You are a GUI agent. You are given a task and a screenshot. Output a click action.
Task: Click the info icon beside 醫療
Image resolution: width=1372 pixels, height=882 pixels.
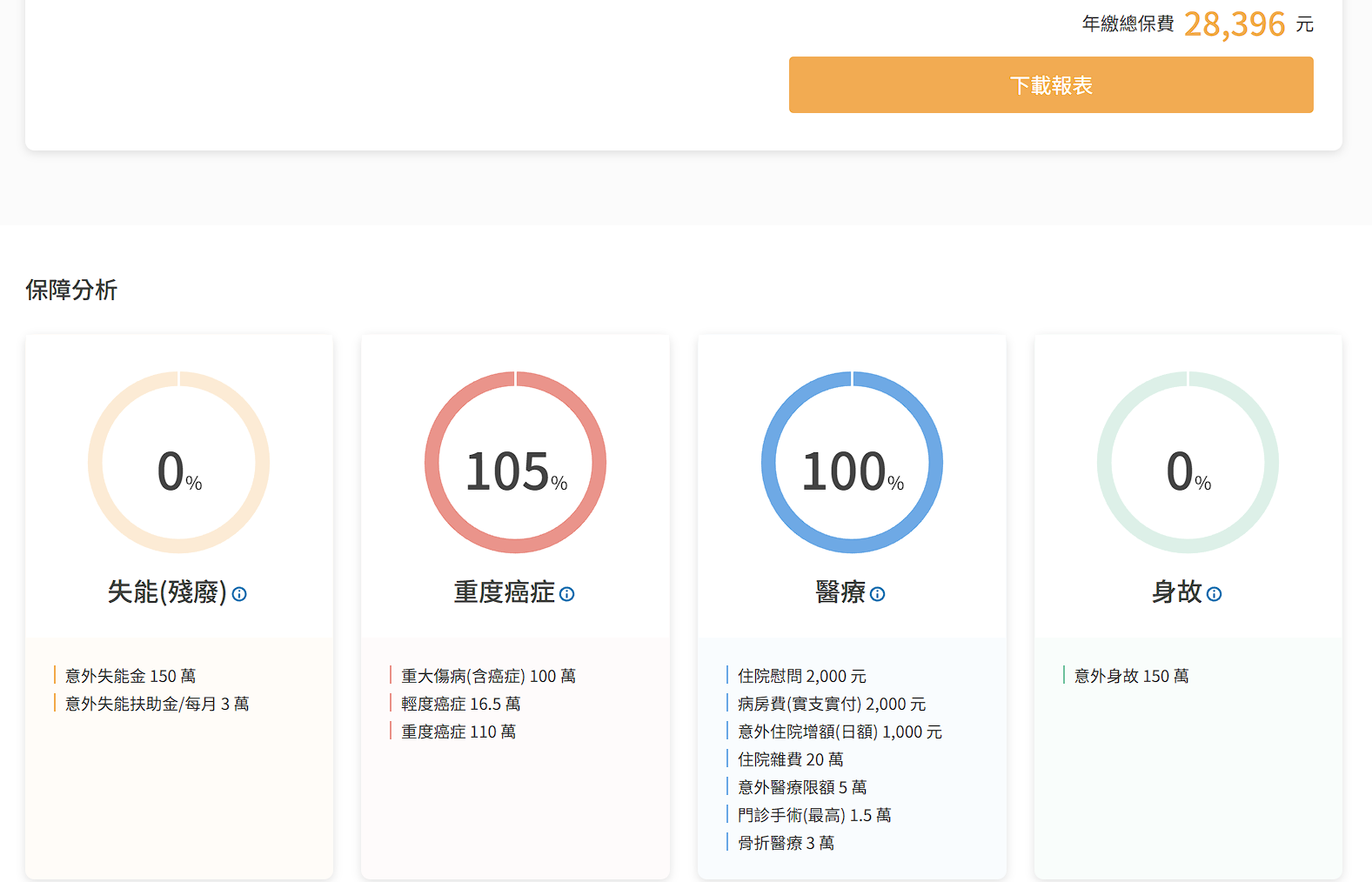[x=877, y=594]
